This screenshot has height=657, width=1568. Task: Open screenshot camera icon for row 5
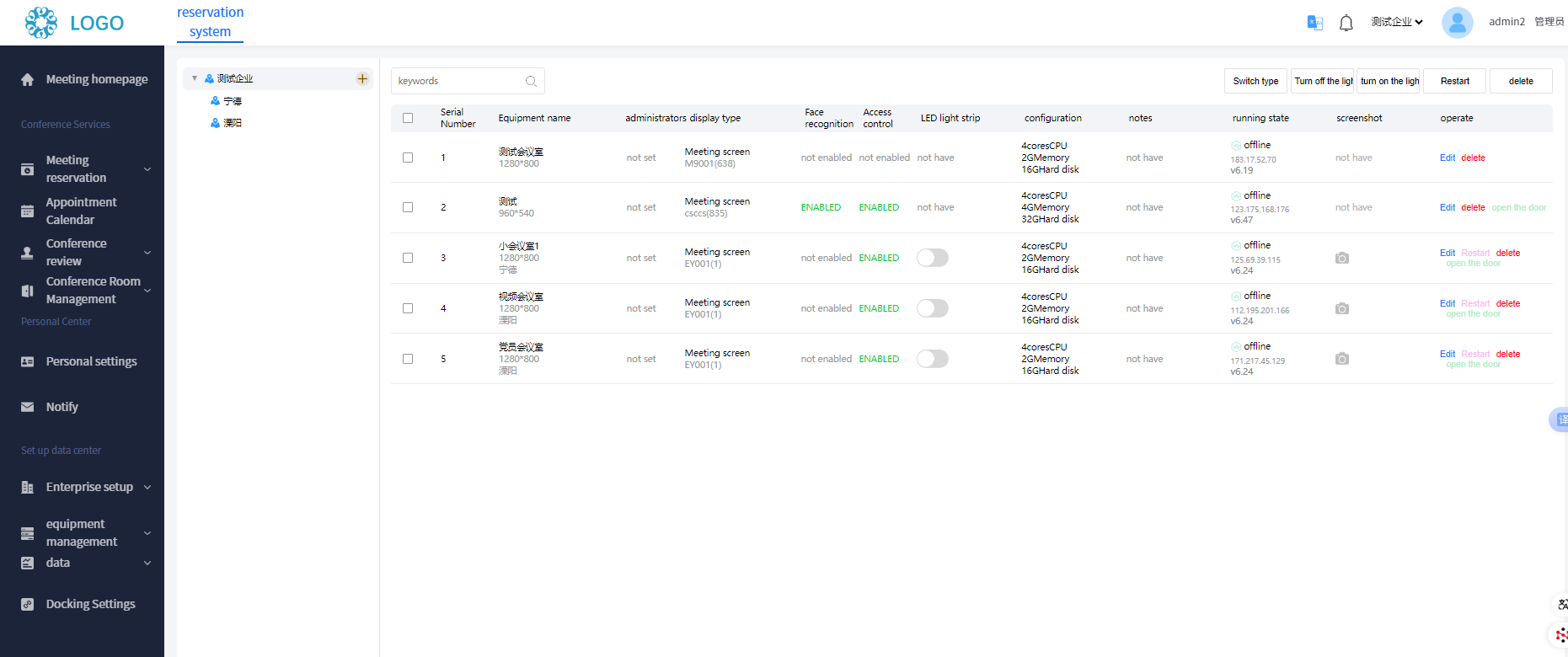pyautogui.click(x=1342, y=359)
